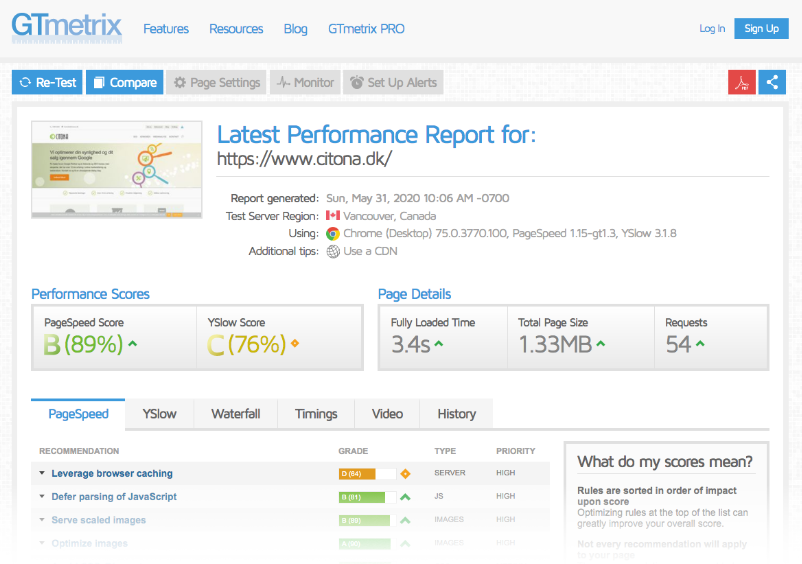
Task: Expand the Serve scaled images row
Action: (x=41, y=520)
